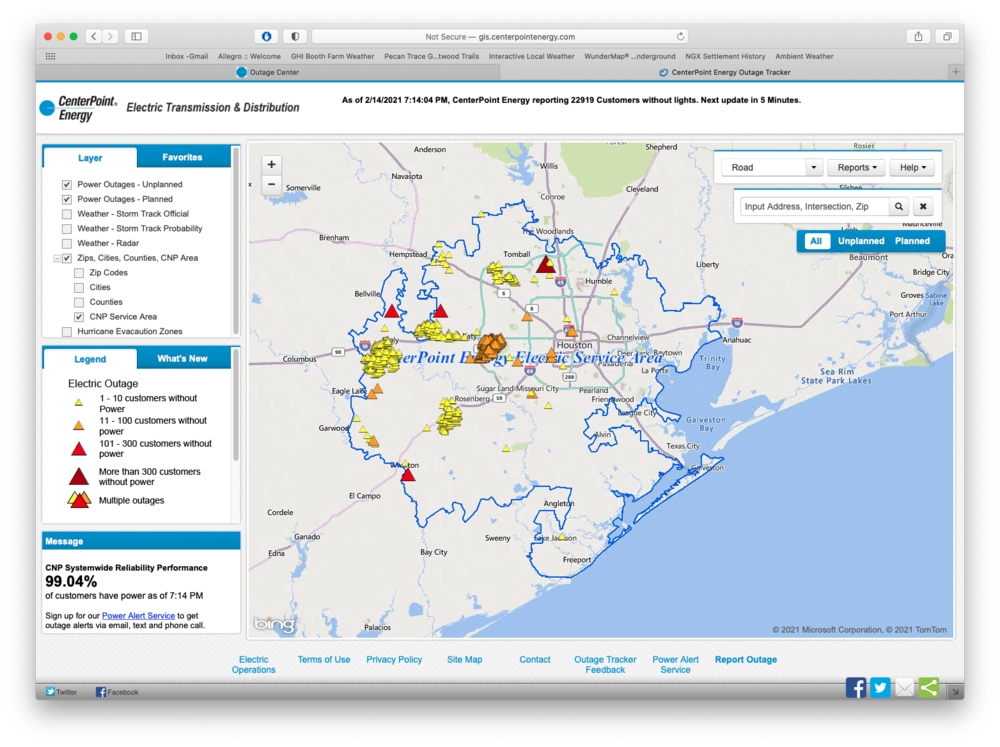Clear the address search with X button

[924, 207]
